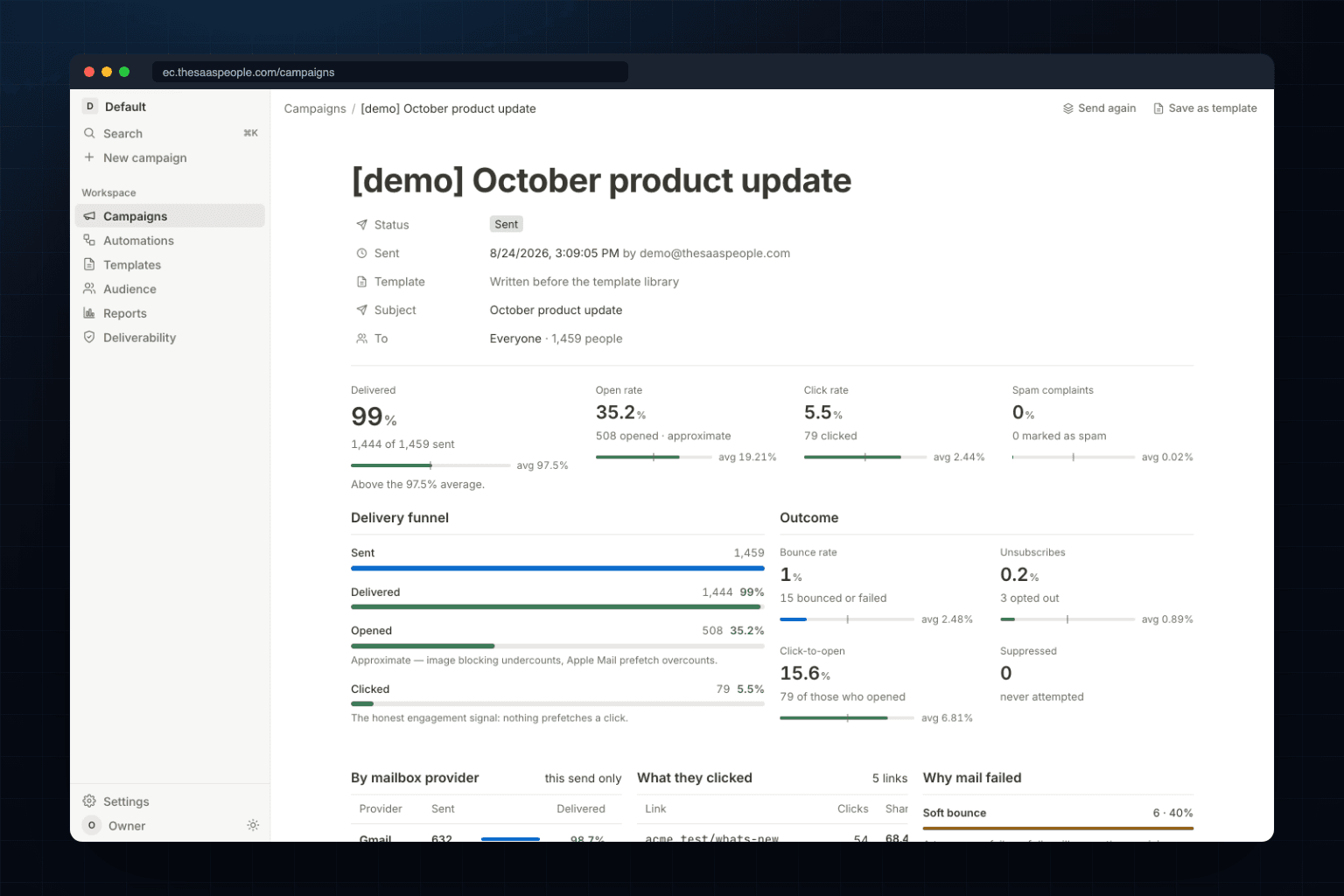This screenshot has height=896, width=1344.
Task: Open the Default workspace switcher
Action: 170,107
